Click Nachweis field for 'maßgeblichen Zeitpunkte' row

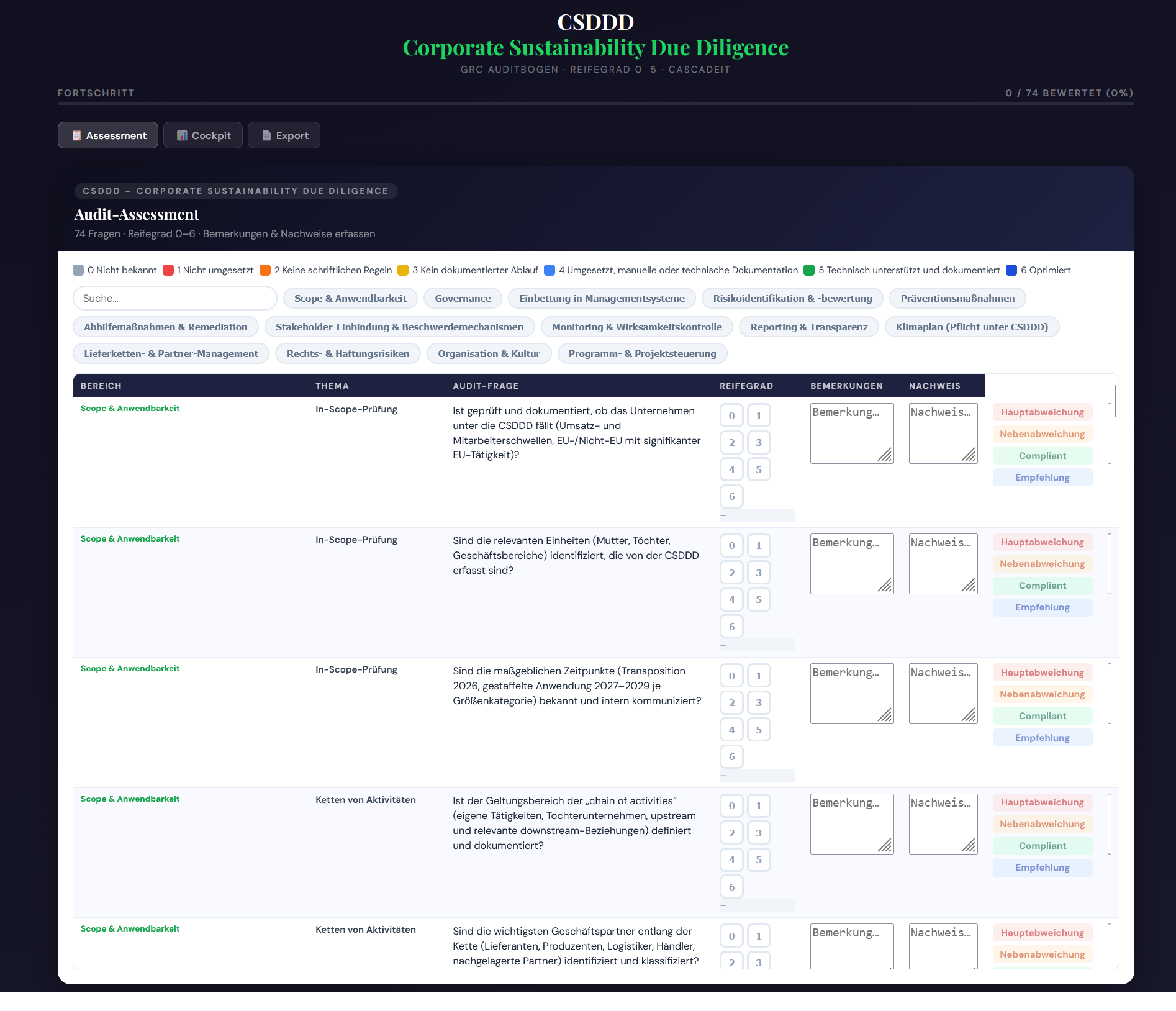tap(943, 694)
